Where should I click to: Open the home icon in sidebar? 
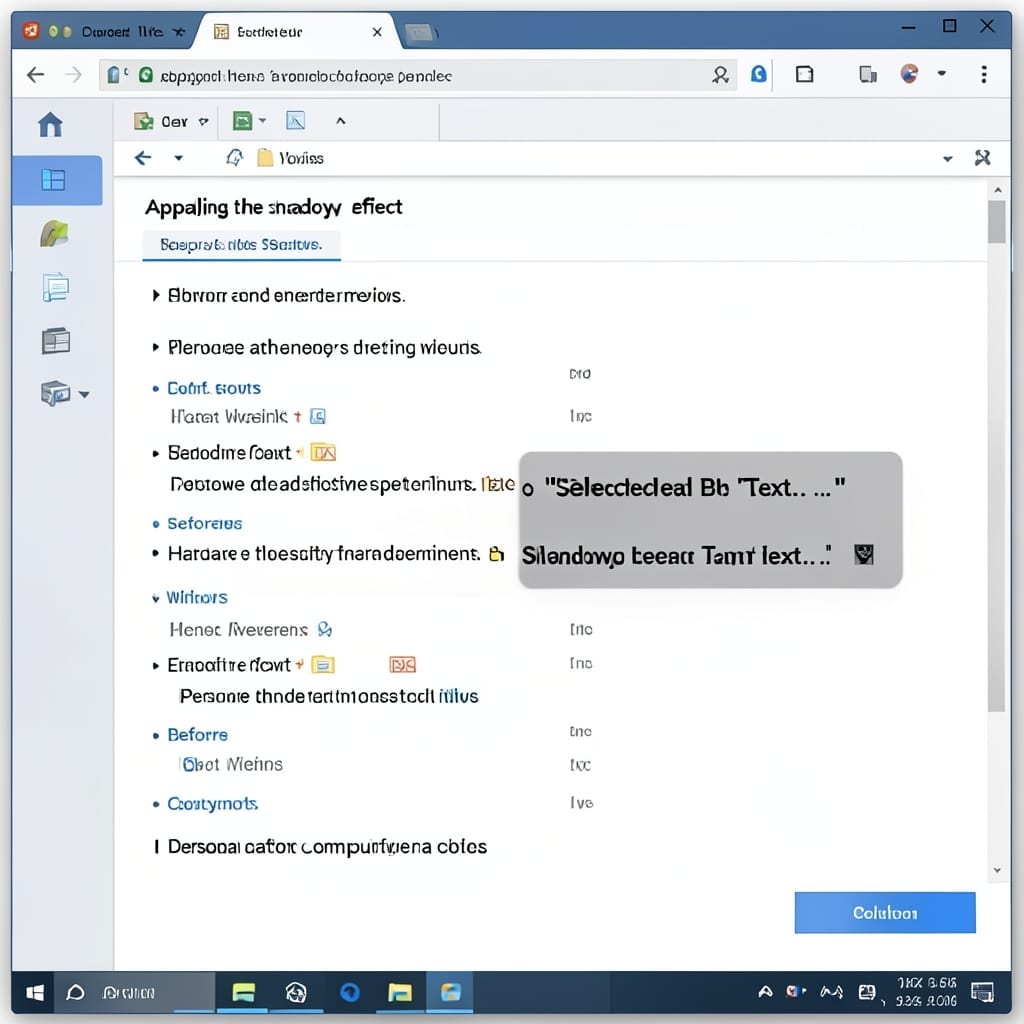pos(50,124)
